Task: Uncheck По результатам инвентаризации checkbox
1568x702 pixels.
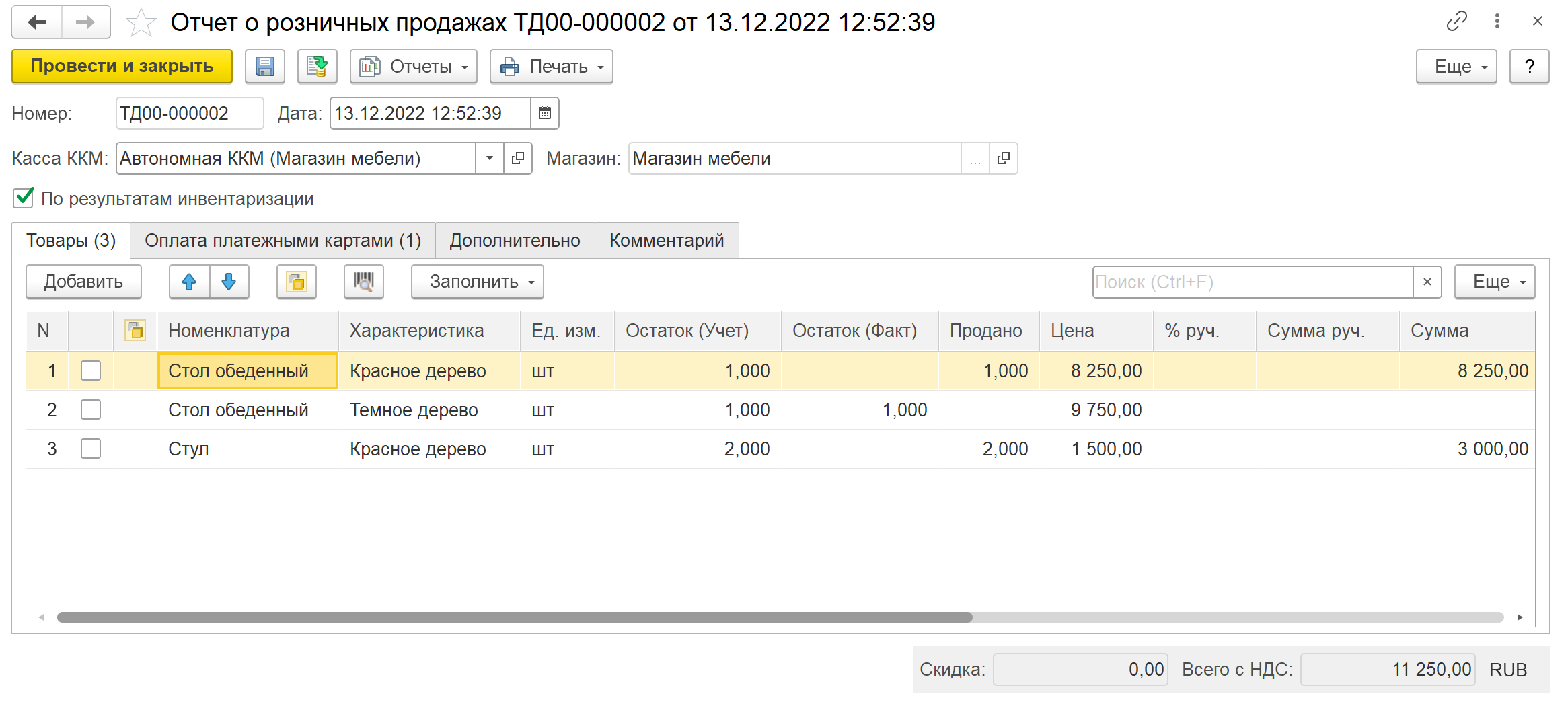Action: [x=24, y=198]
